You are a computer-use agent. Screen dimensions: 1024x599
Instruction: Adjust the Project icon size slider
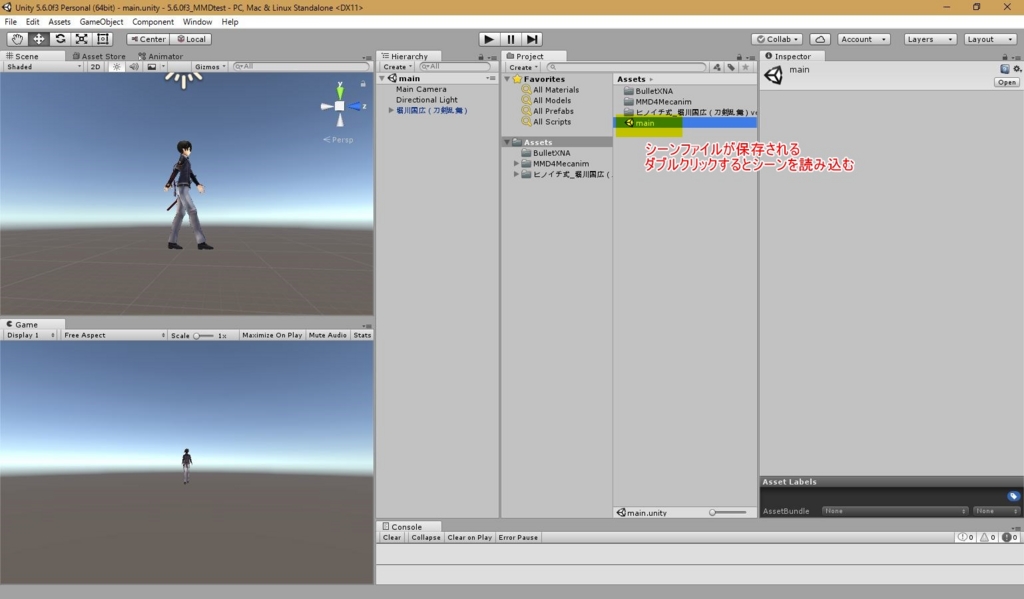click(x=728, y=513)
